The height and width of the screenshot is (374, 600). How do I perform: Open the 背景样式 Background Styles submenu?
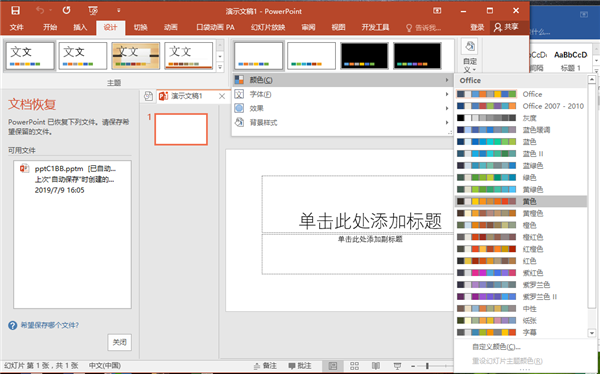(342, 122)
